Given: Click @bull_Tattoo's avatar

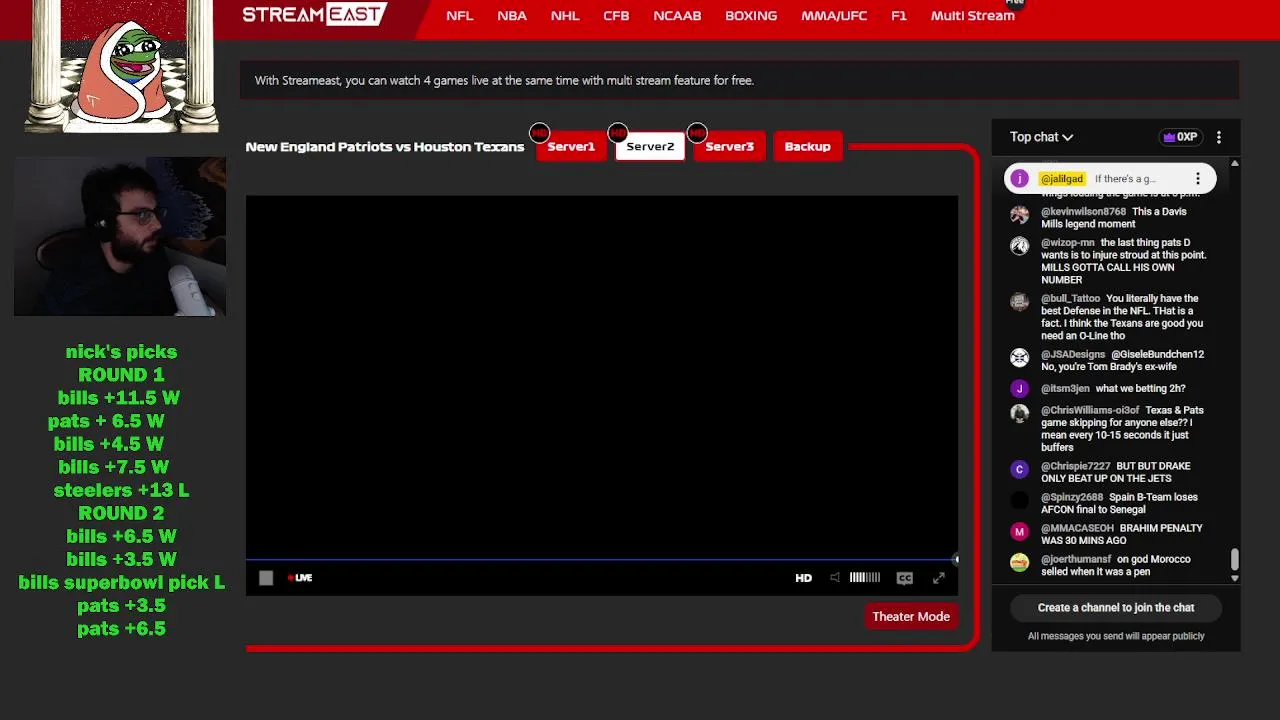Looking at the screenshot, I should point(1019,301).
